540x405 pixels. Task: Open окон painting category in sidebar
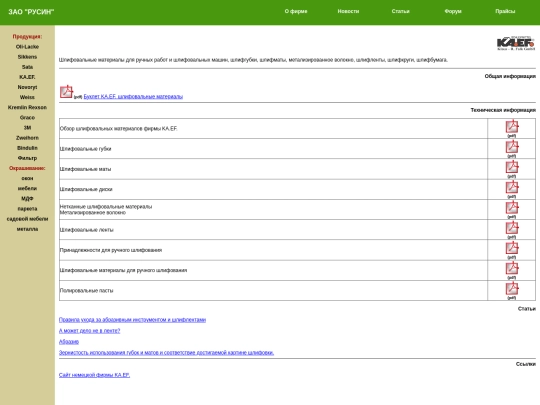pyautogui.click(x=27, y=178)
